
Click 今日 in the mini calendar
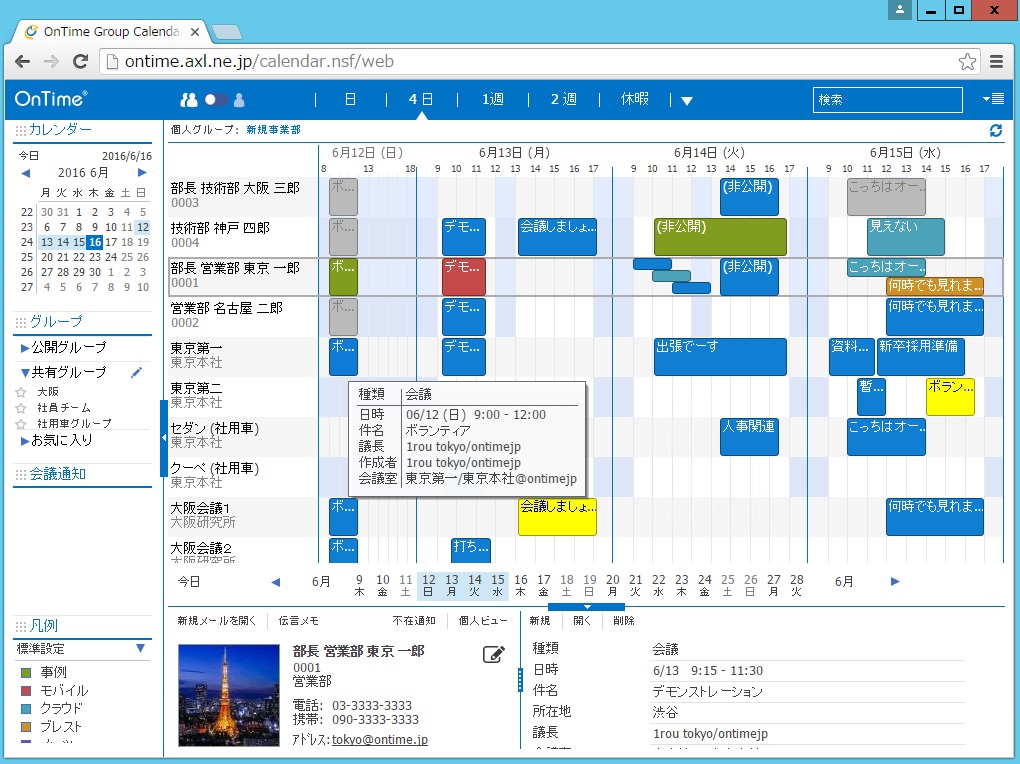point(29,156)
